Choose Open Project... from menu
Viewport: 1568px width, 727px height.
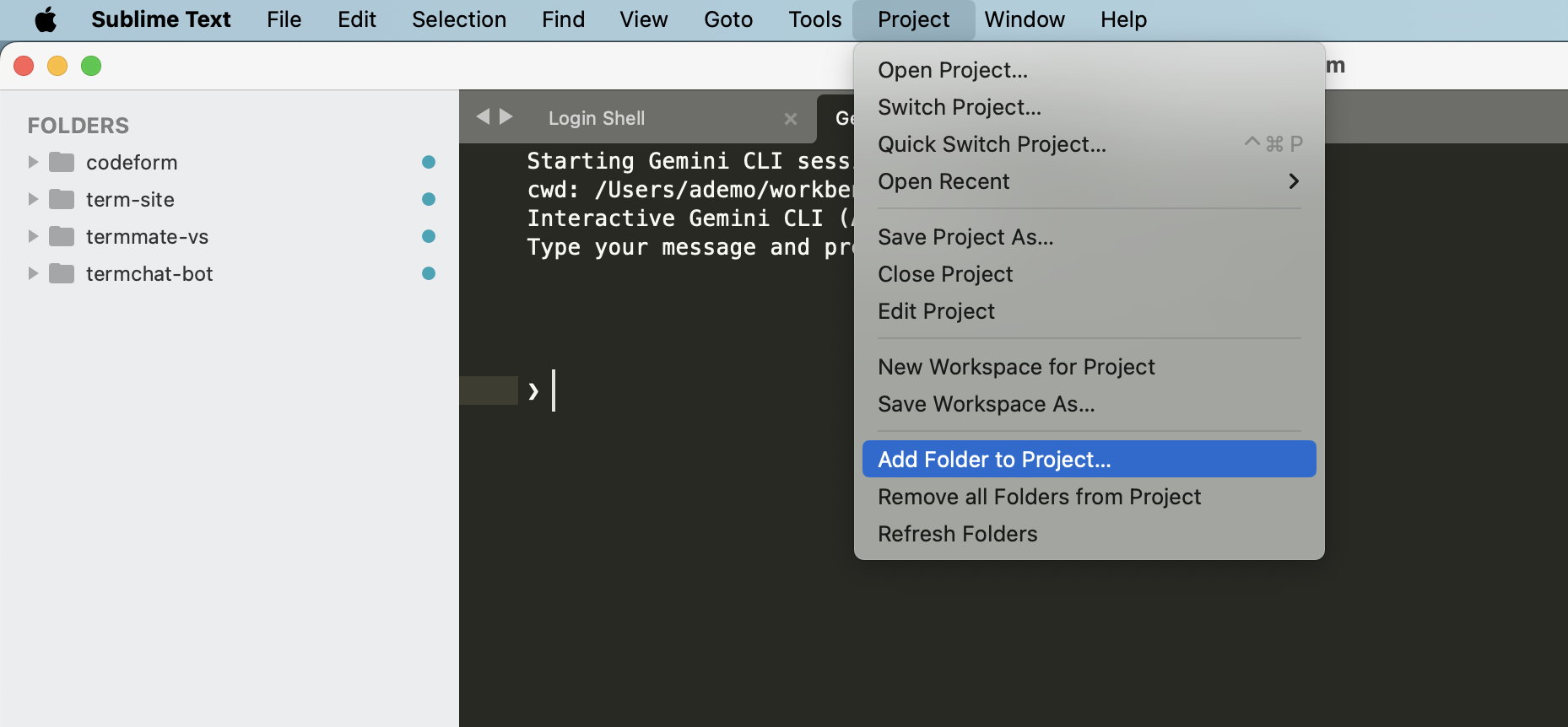click(1089, 70)
